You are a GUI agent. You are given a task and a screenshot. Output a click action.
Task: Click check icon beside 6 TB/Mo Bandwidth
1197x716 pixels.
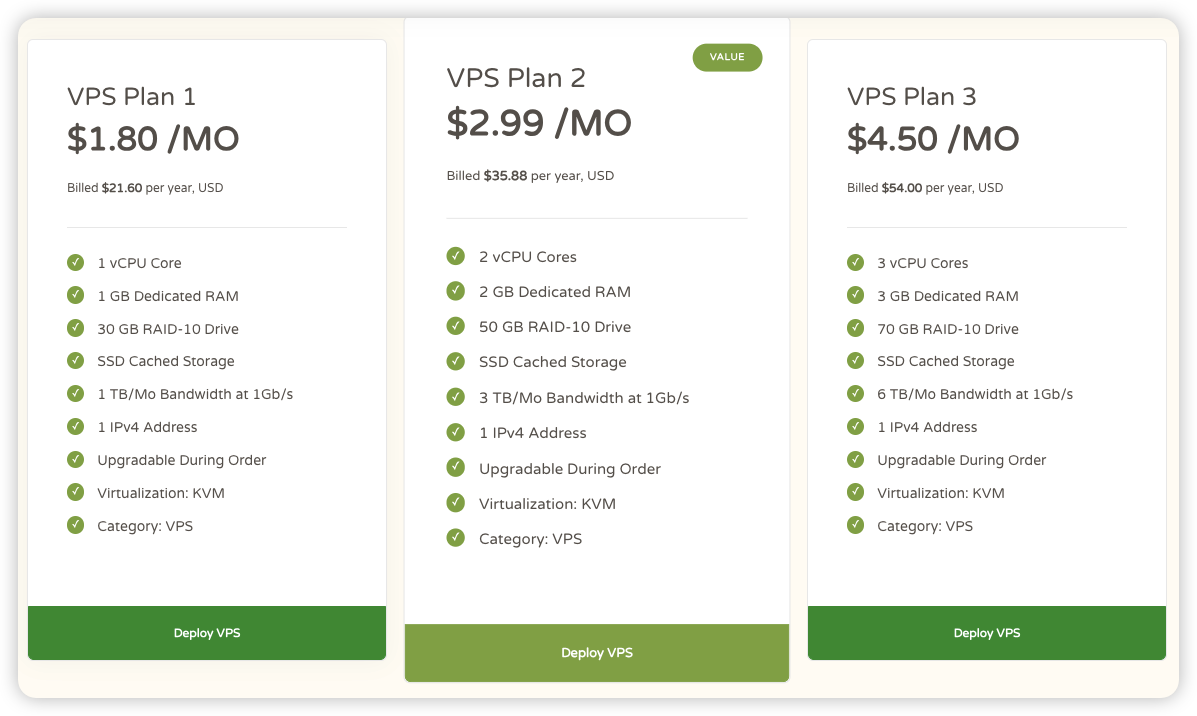[855, 394]
